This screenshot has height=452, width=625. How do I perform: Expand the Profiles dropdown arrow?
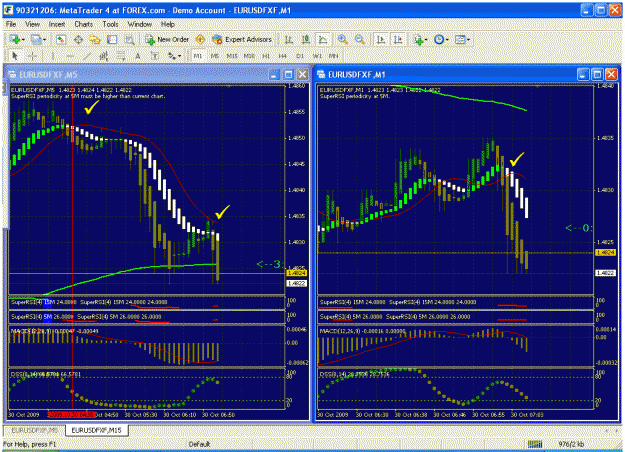(x=44, y=39)
